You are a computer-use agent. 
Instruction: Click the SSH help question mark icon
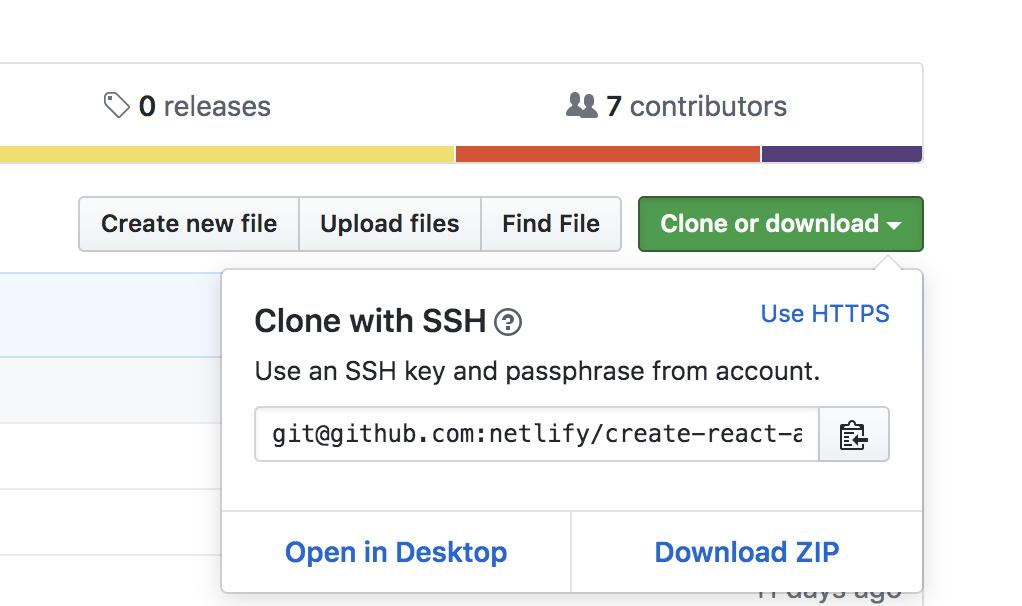508,322
